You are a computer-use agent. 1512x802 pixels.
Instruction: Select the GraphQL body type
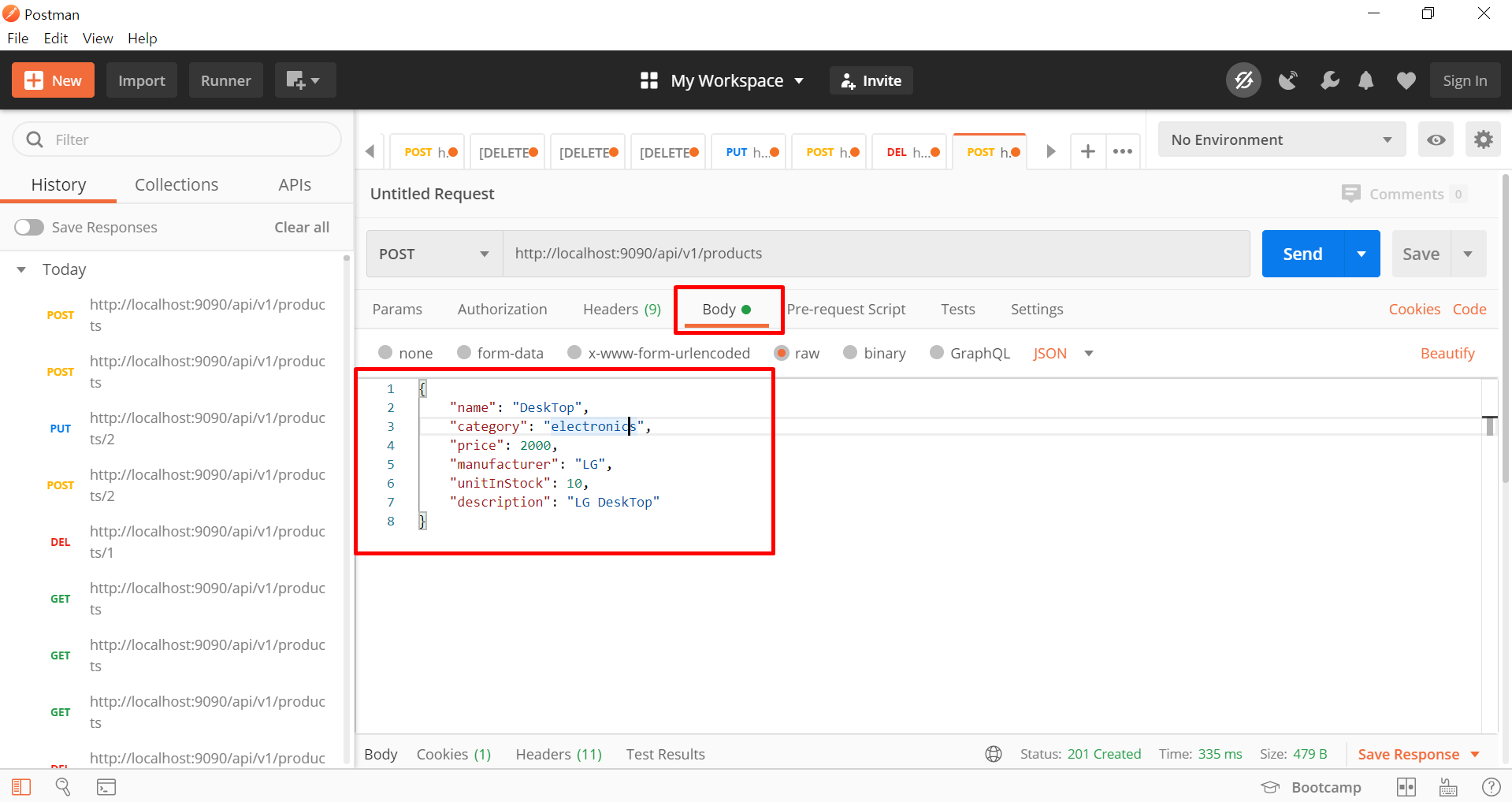pyautogui.click(x=937, y=353)
